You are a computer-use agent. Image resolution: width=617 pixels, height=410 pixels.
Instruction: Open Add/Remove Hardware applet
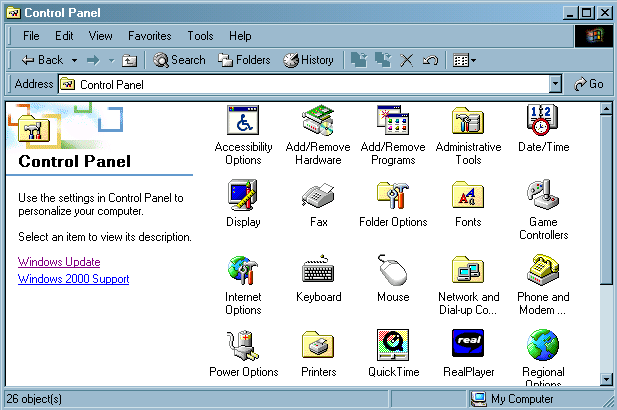[318, 121]
